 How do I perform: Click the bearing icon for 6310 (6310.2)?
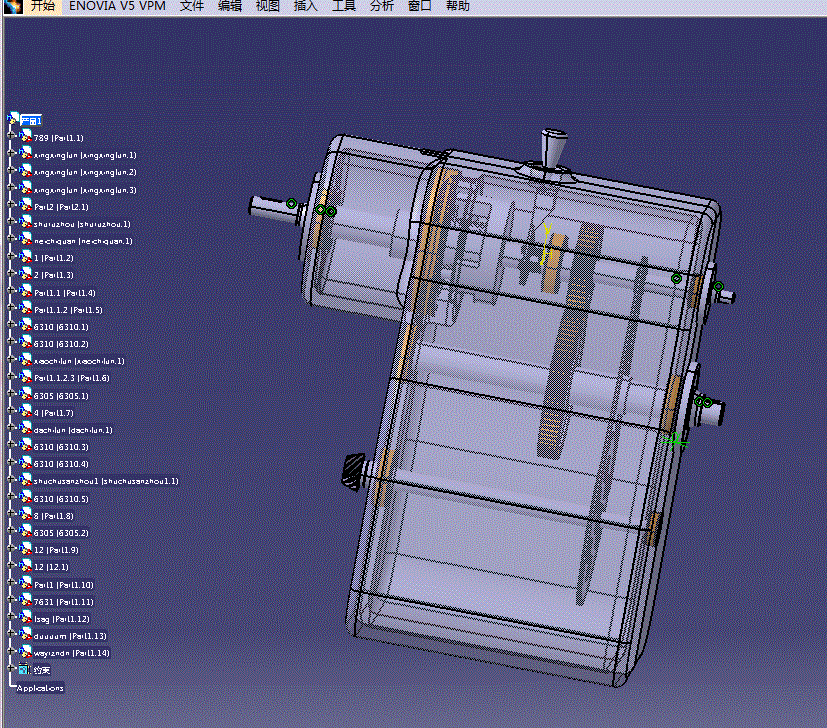(25, 343)
